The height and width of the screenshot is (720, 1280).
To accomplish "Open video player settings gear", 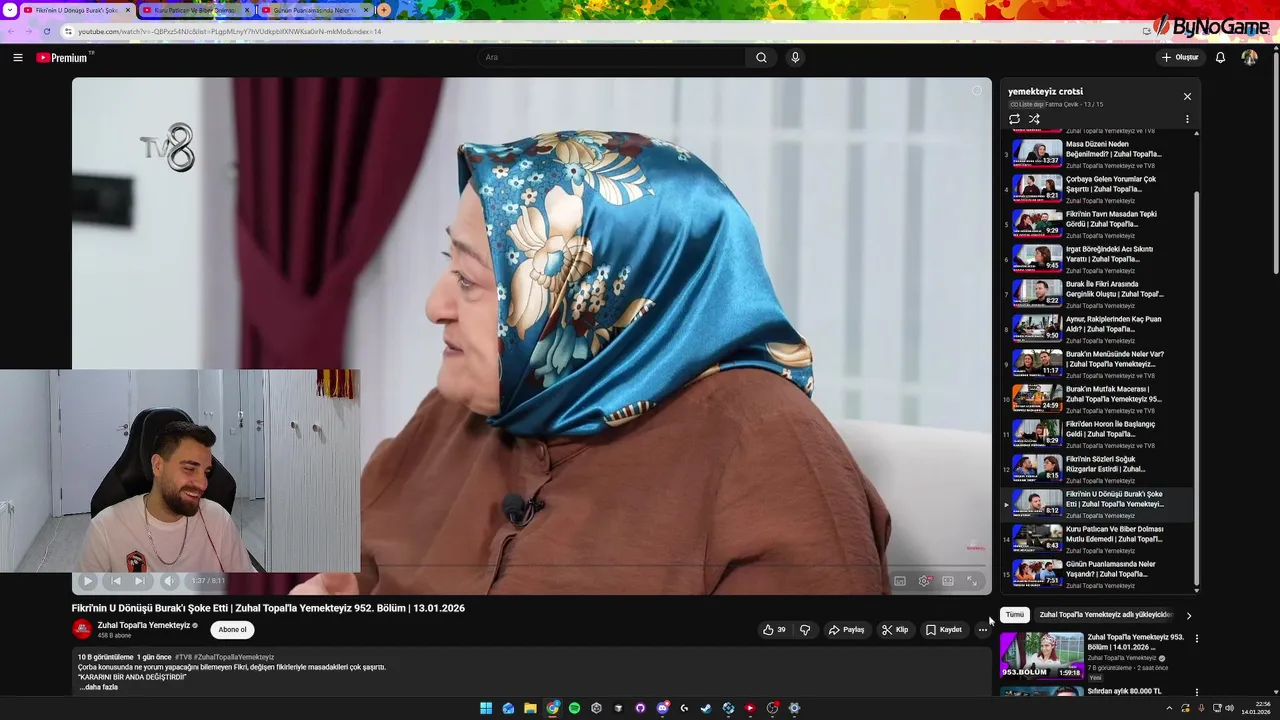I will pyautogui.click(x=924, y=581).
